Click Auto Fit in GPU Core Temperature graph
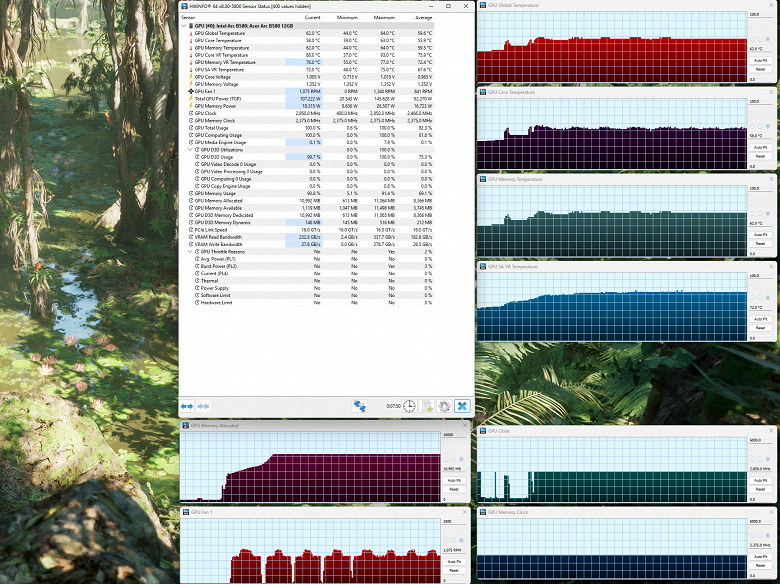 (760, 148)
